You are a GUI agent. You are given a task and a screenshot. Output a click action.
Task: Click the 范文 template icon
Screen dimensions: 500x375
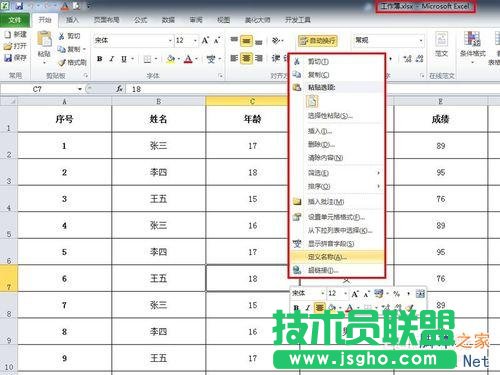coord(442,39)
